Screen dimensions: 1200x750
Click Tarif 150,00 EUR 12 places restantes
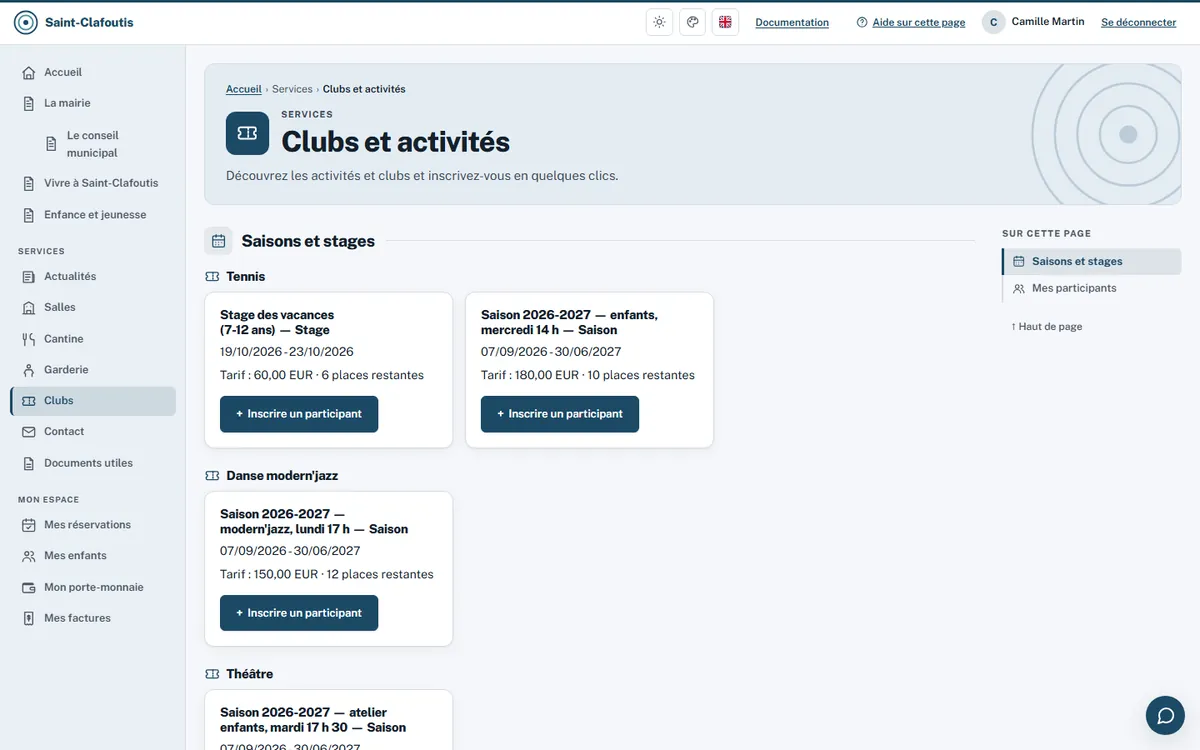point(327,575)
